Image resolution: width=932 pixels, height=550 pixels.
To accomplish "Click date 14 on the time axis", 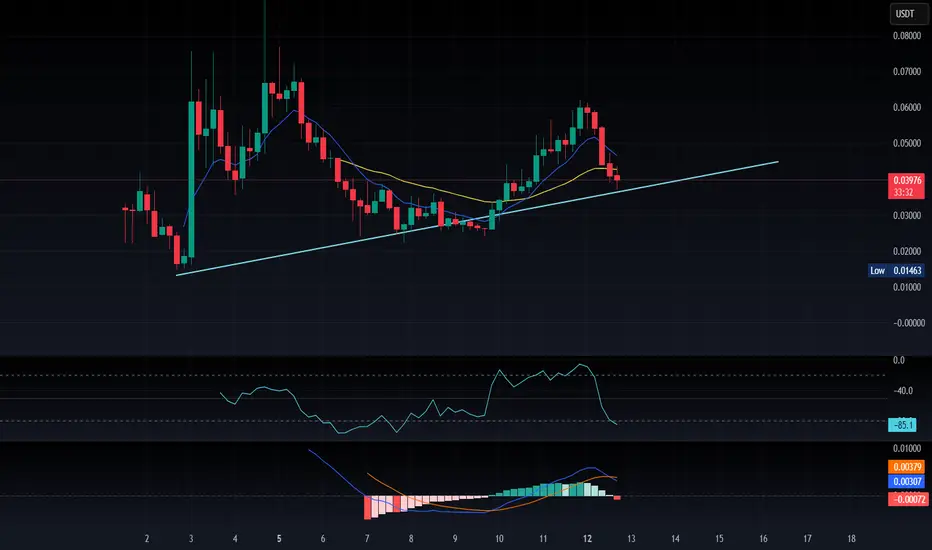I will 675,539.
